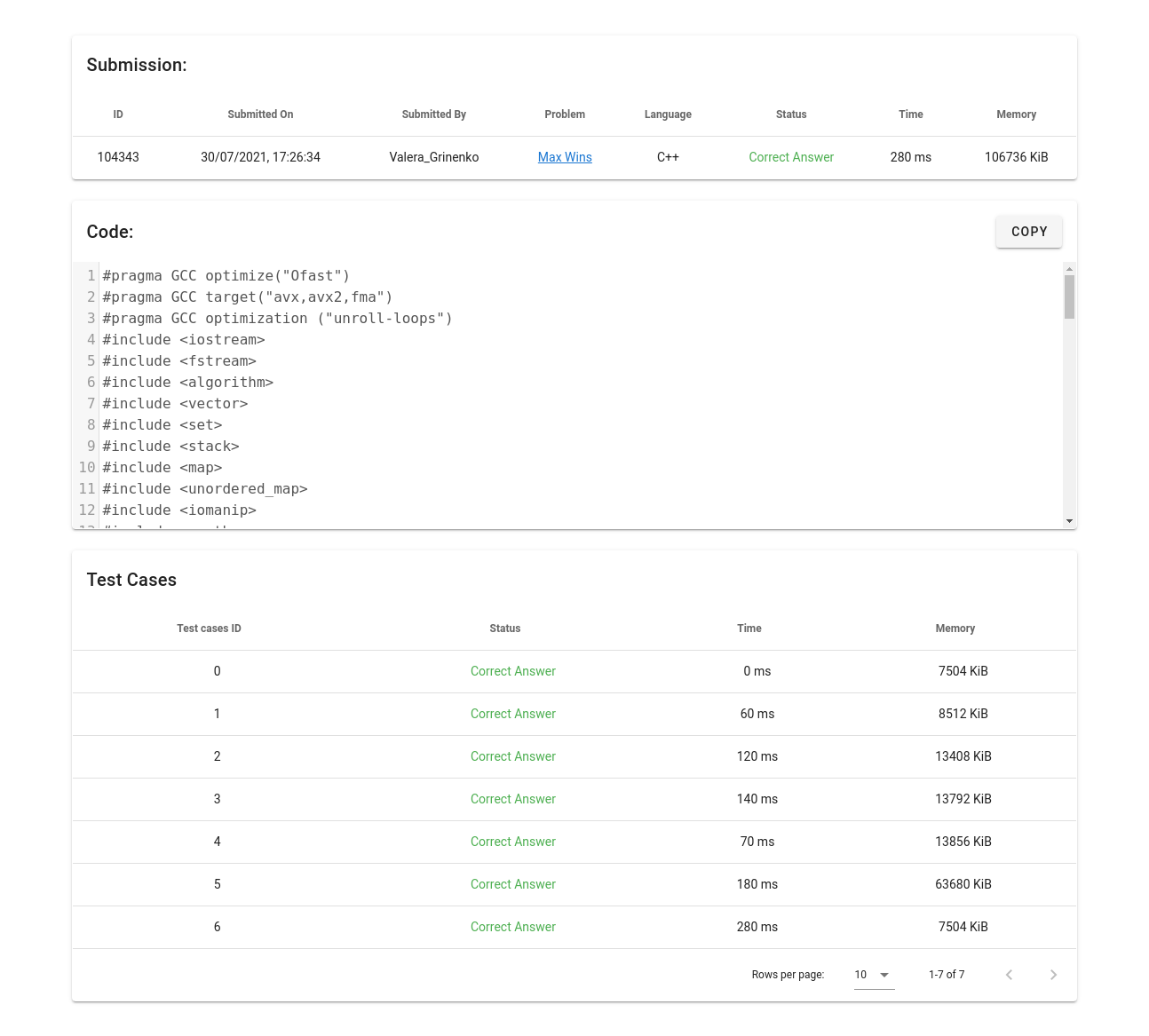Click the dropdown arrow next to 10
The image size is (1149, 1036).
click(884, 974)
